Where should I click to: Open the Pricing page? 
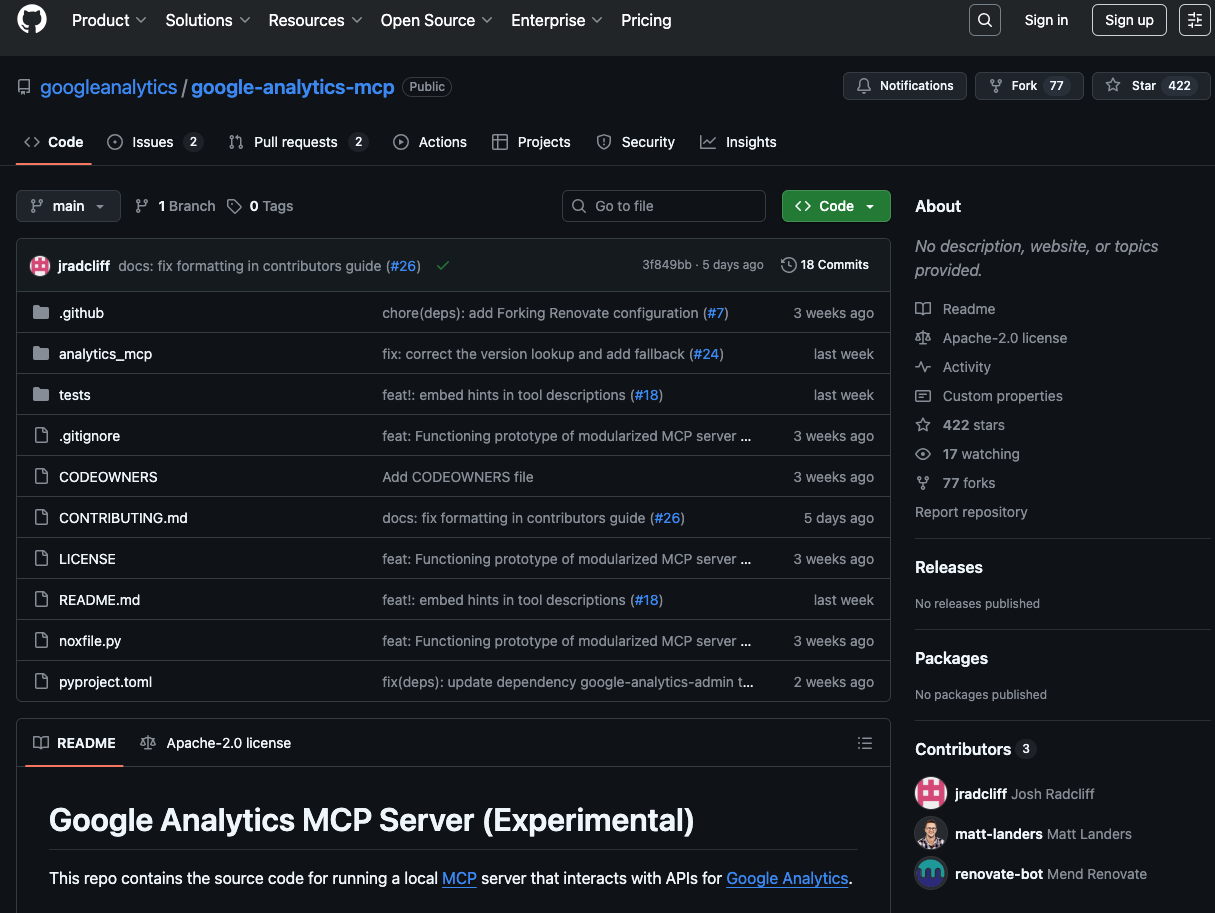646,20
